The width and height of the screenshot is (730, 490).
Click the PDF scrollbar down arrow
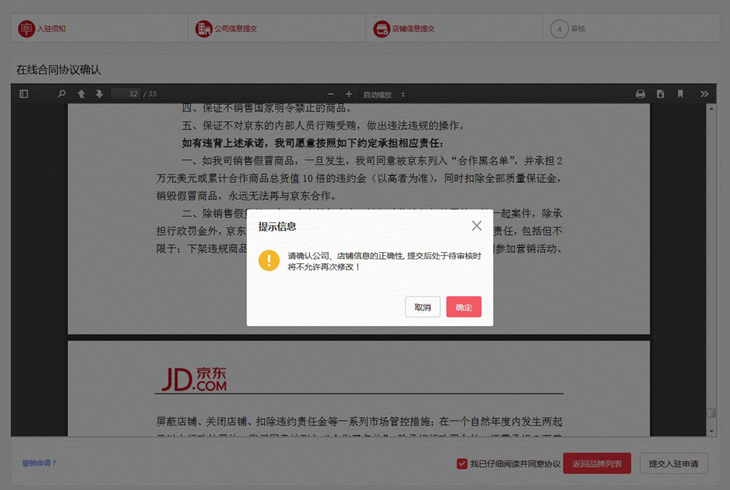click(x=711, y=432)
